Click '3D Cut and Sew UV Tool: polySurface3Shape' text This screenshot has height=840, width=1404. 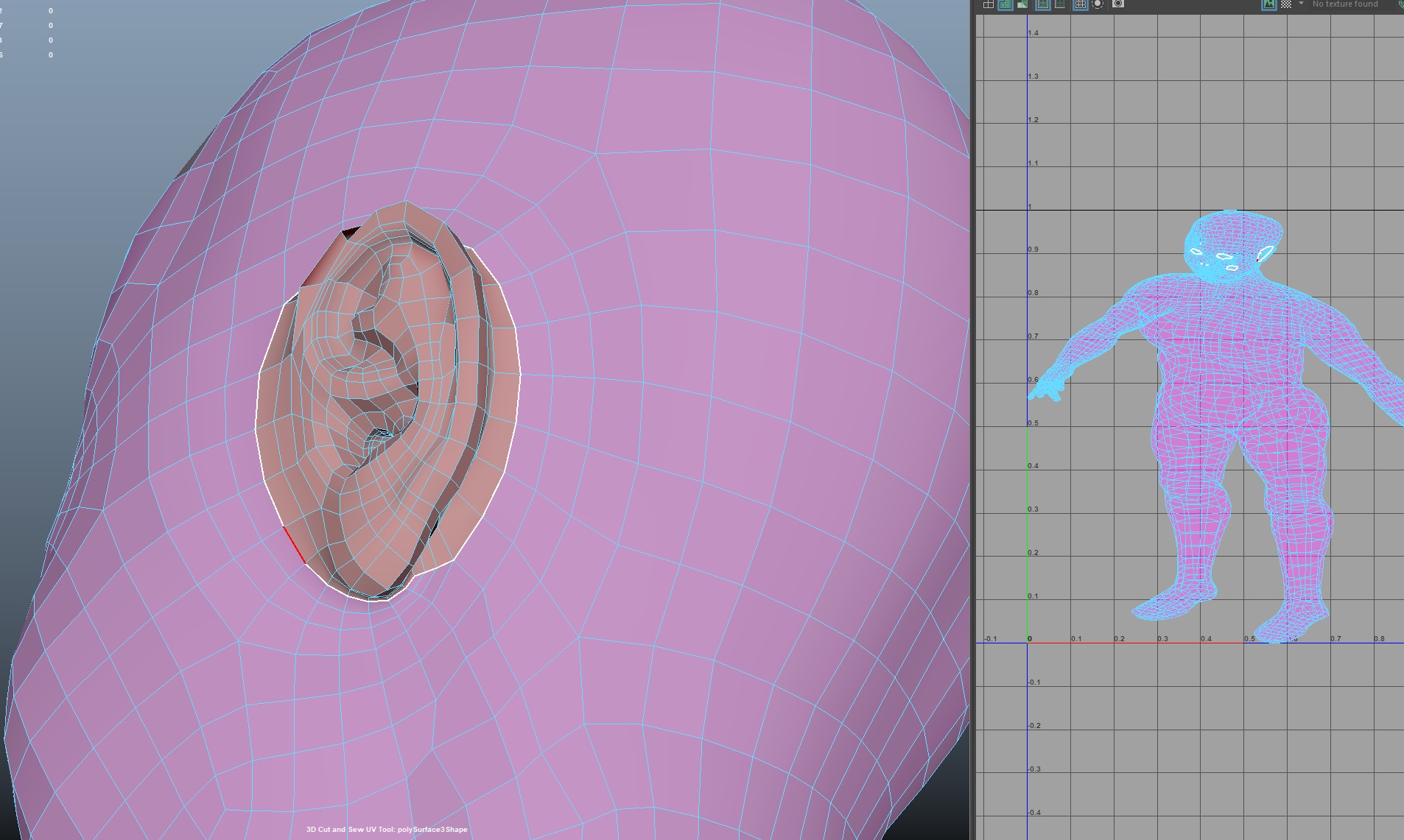pyautogui.click(x=387, y=830)
